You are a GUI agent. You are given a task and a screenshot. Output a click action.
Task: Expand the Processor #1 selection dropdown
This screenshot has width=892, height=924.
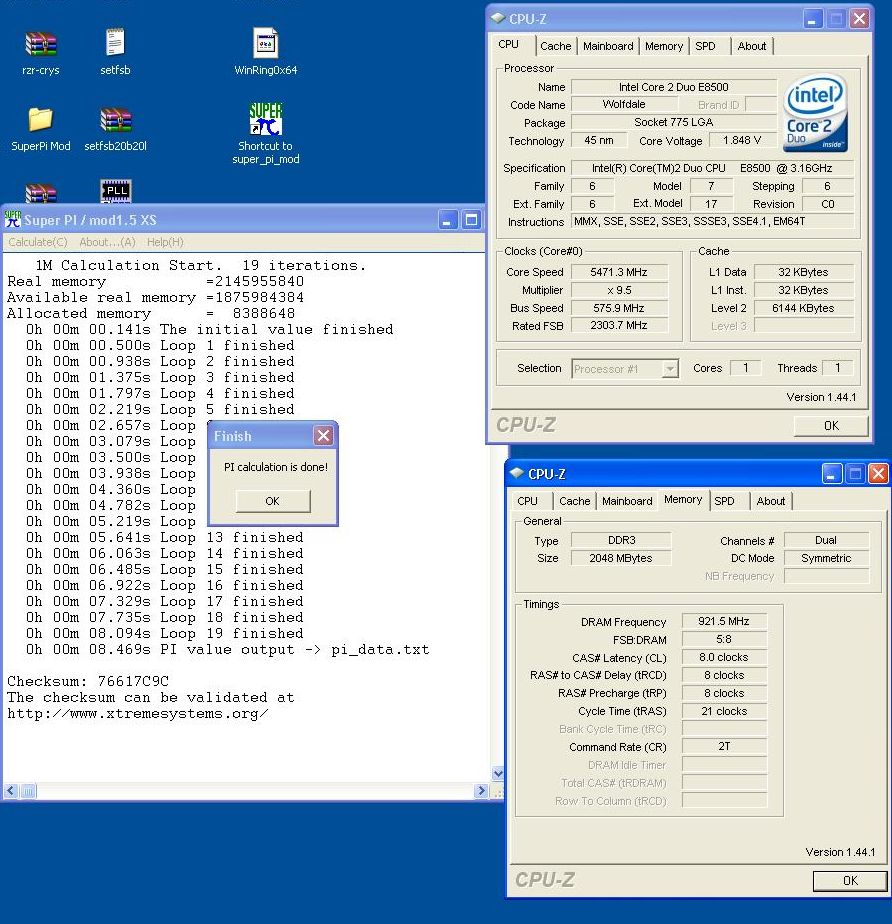click(669, 369)
